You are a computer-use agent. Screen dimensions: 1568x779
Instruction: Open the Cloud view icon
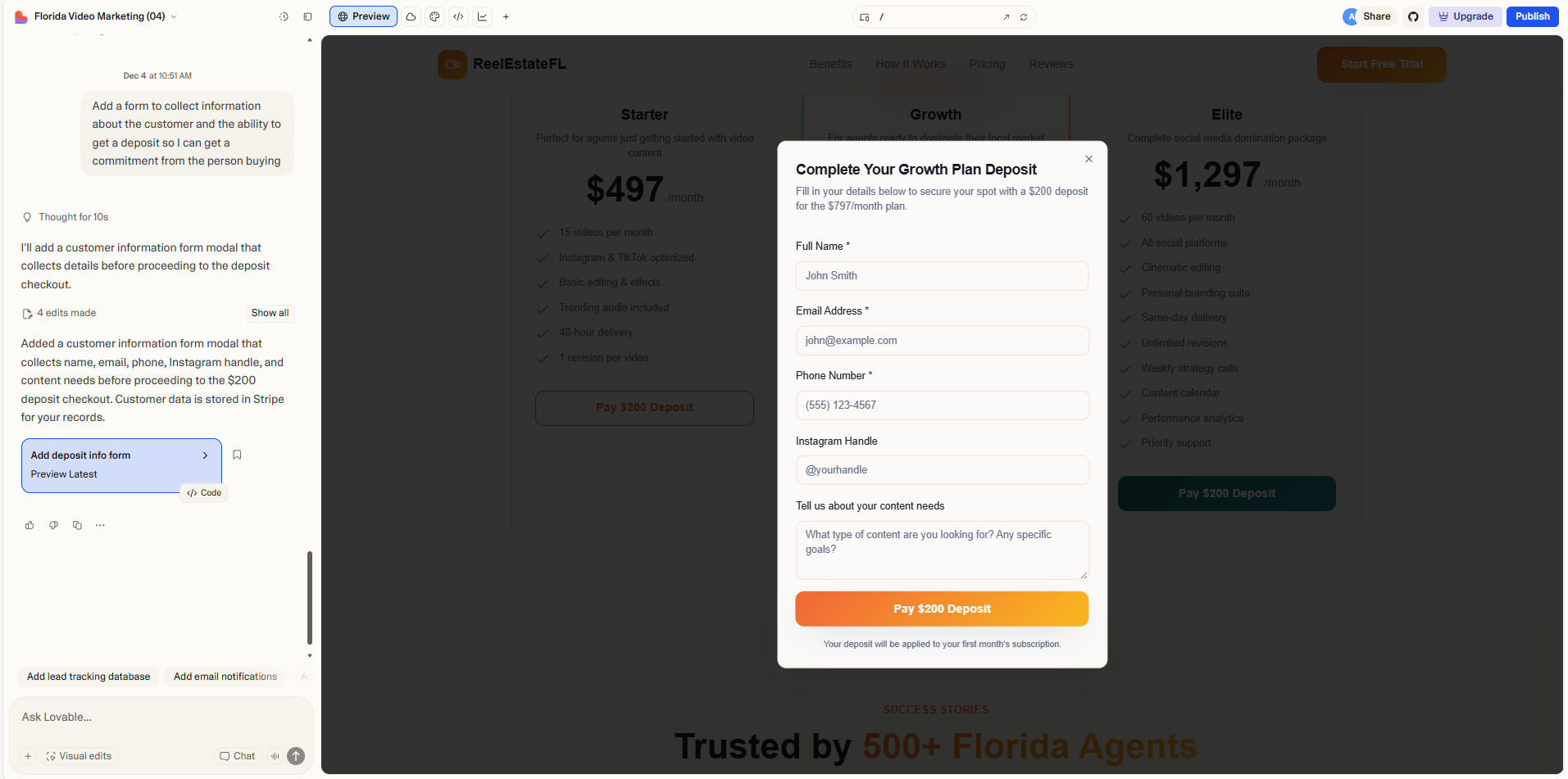[411, 16]
